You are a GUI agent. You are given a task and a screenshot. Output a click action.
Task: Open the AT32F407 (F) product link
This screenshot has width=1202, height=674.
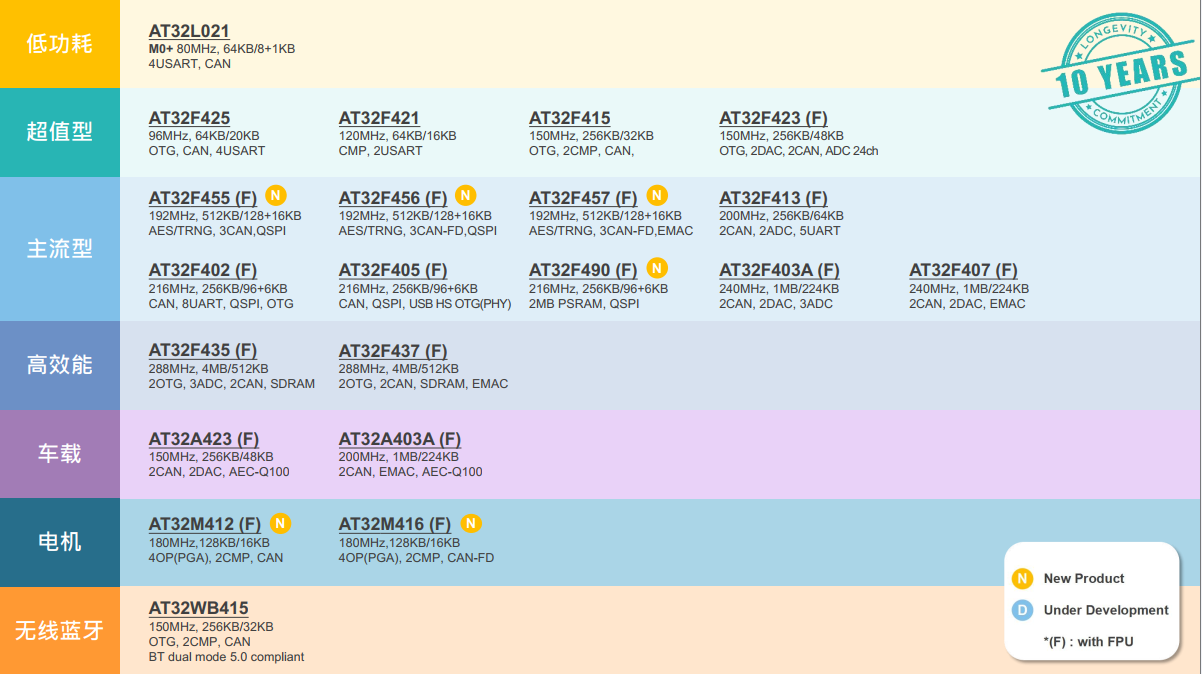[963, 270]
